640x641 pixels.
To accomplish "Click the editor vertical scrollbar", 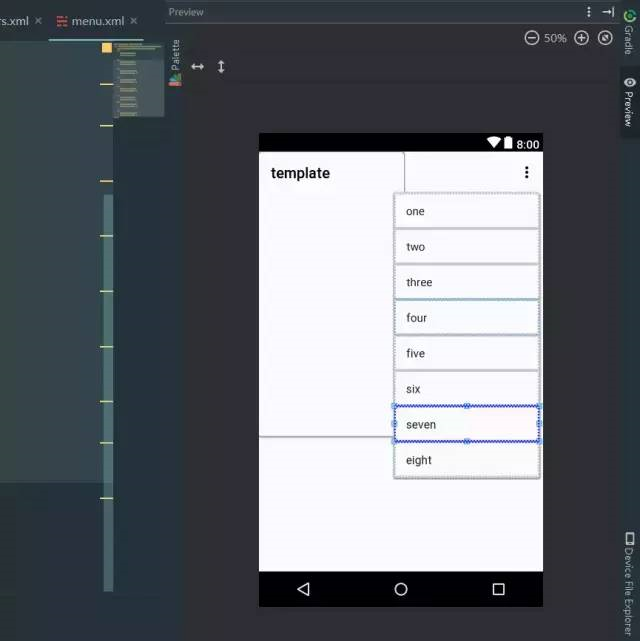I will (108, 392).
